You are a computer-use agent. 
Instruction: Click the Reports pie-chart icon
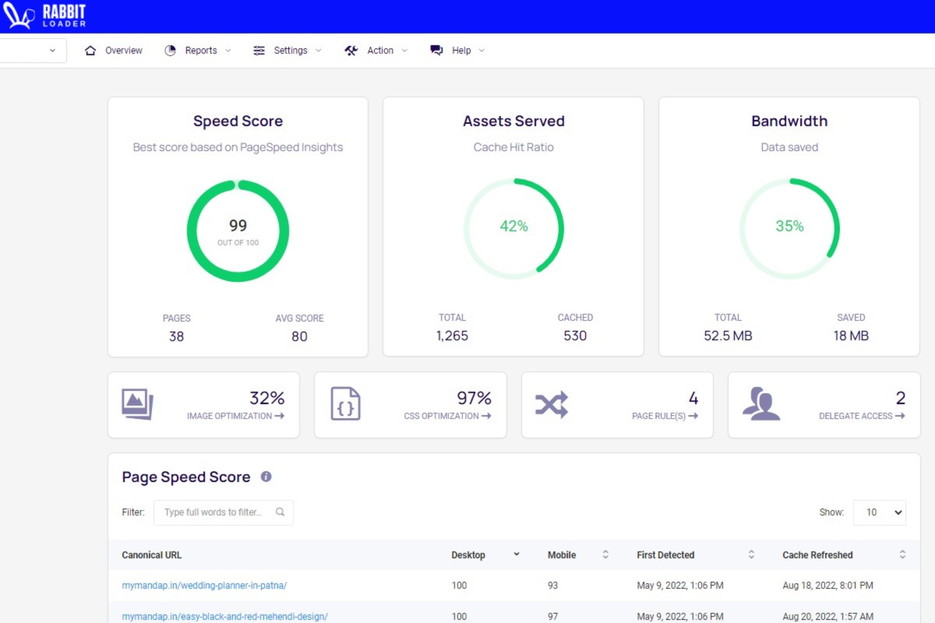click(x=169, y=50)
